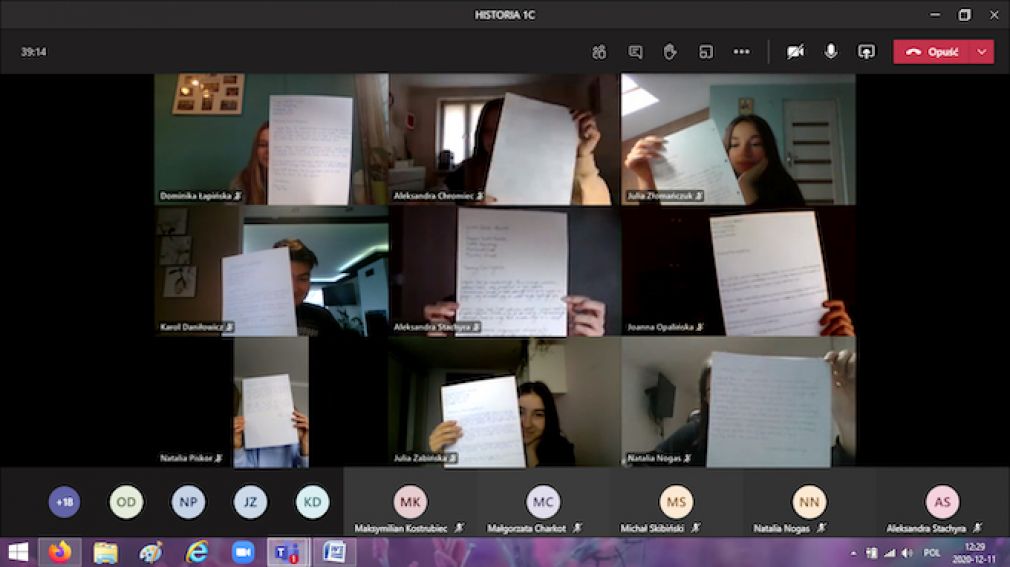
Task: Switch to Microsoft Teams taskbar icon
Action: point(288,552)
